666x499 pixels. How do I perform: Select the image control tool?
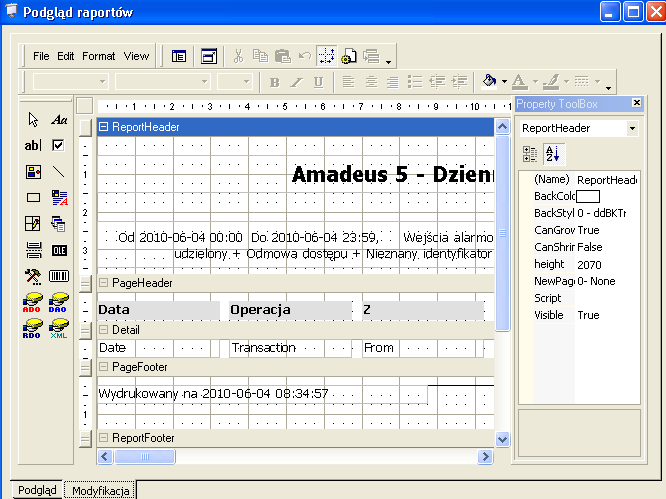click(33, 172)
